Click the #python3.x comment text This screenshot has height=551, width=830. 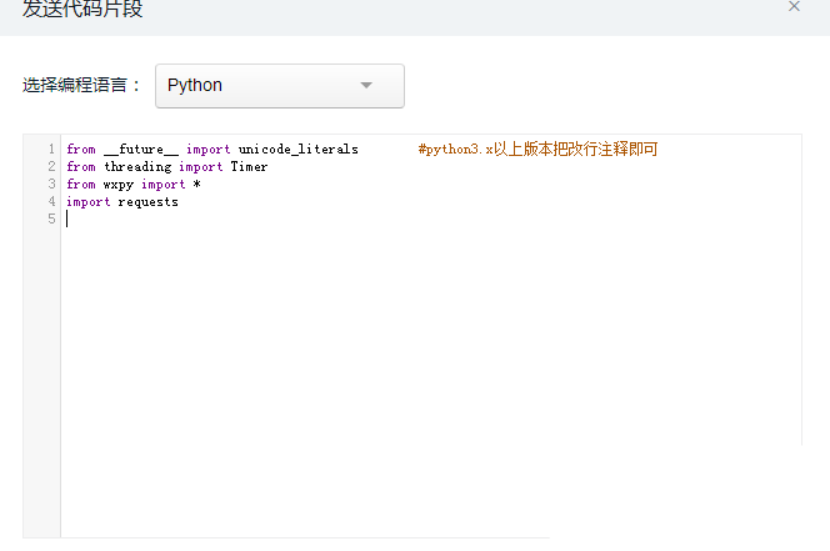tap(538, 149)
